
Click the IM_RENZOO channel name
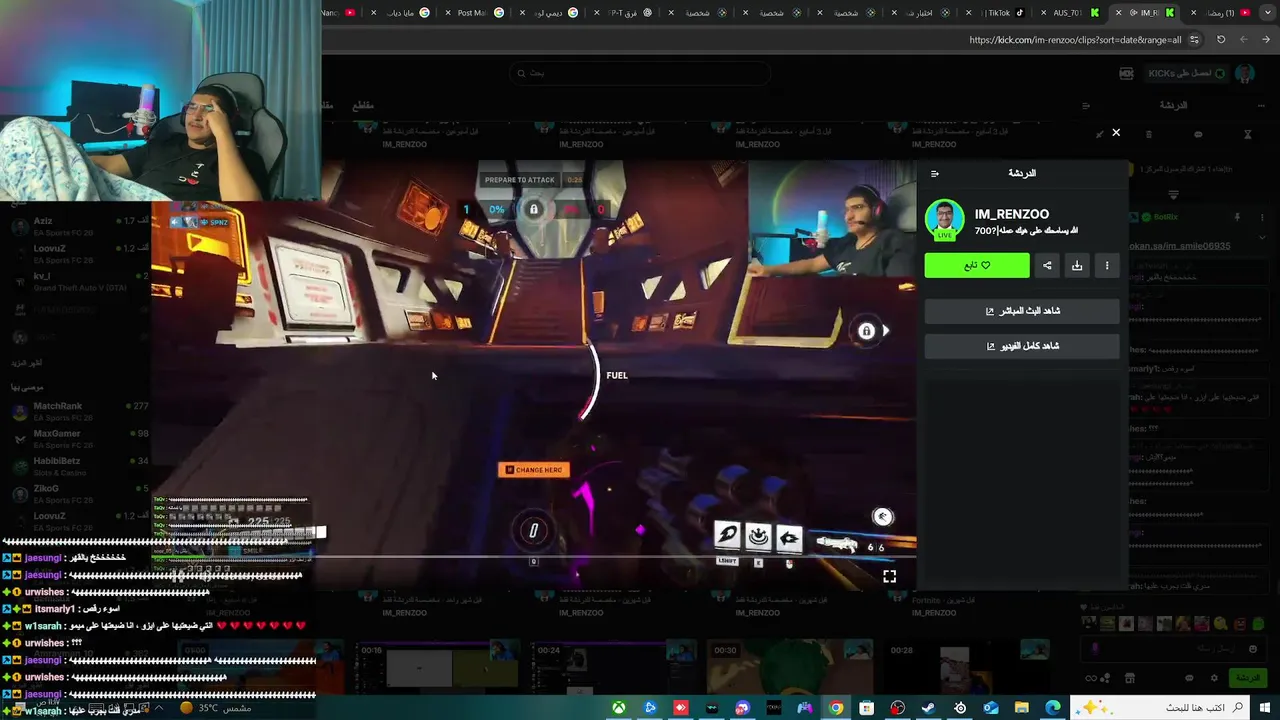coord(1012,215)
